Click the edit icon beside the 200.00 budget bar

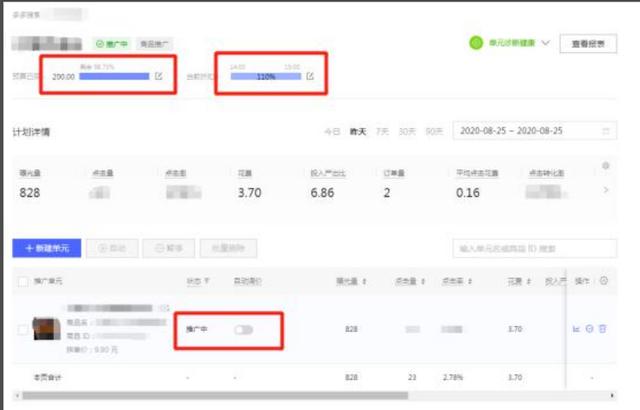[x=159, y=76]
